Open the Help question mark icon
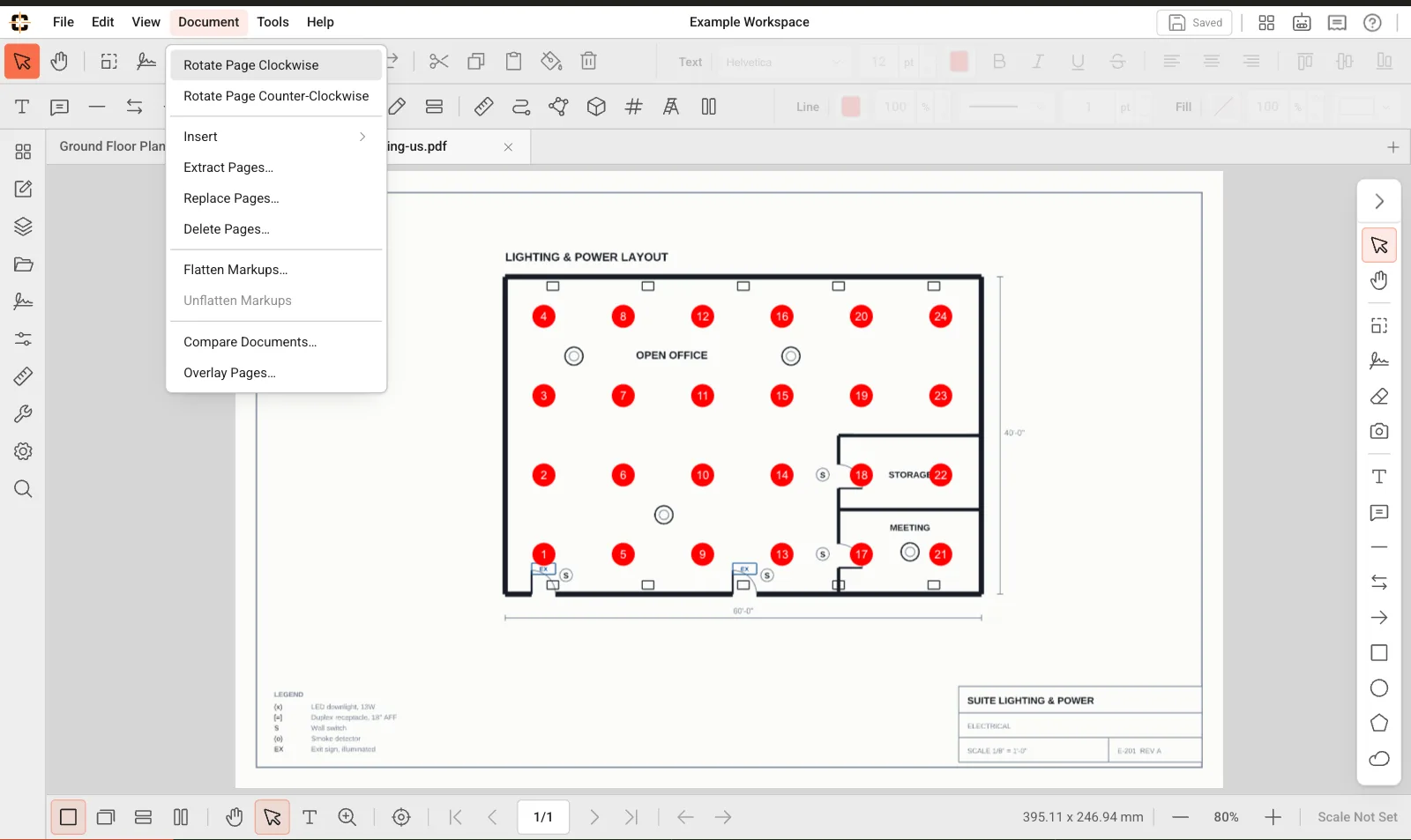This screenshot has width=1411, height=840. [x=1372, y=23]
